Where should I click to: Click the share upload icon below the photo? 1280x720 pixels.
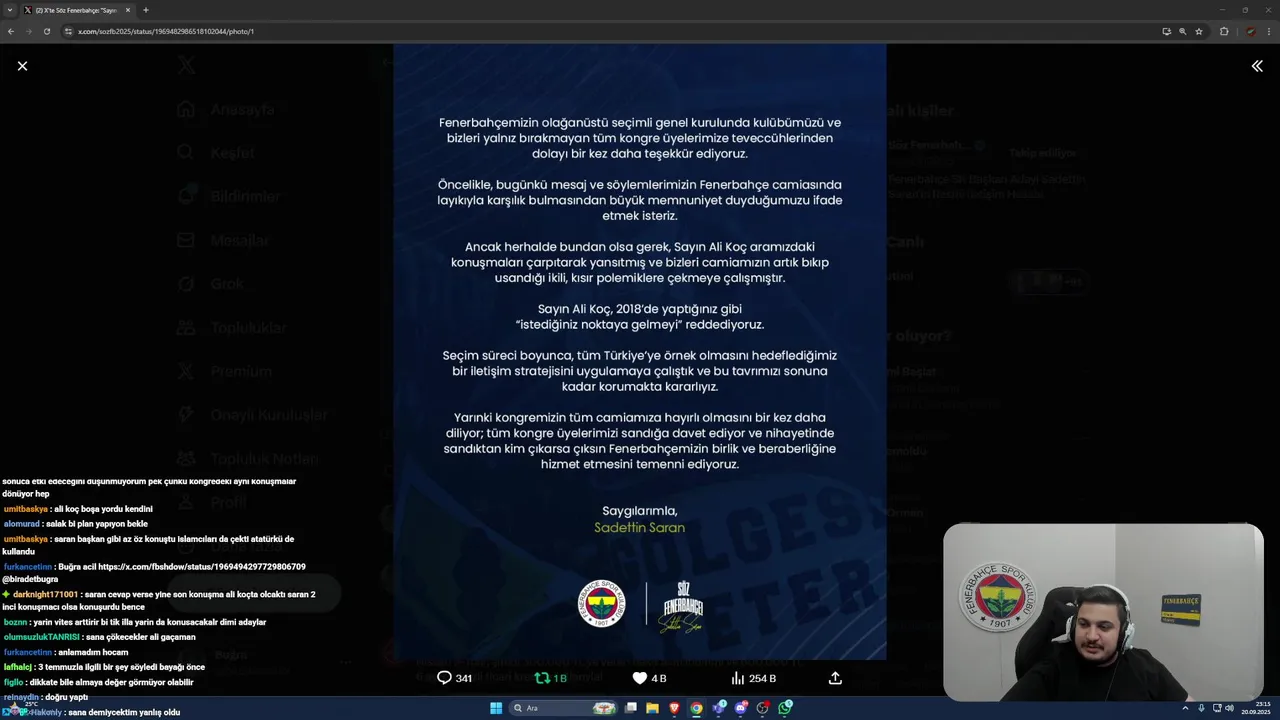click(x=835, y=678)
